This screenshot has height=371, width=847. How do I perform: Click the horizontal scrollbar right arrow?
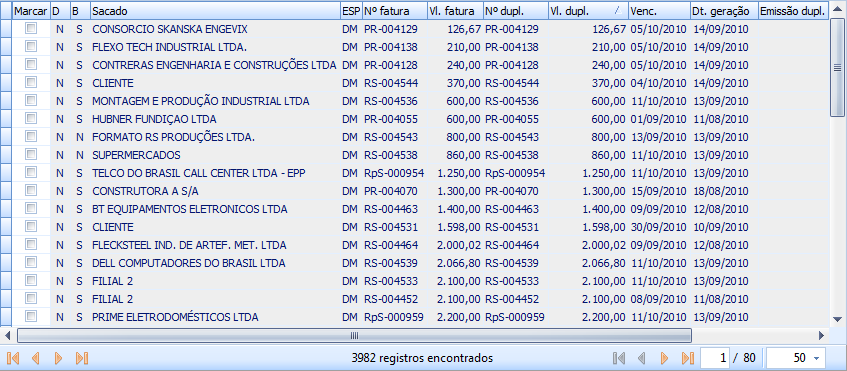(822, 335)
